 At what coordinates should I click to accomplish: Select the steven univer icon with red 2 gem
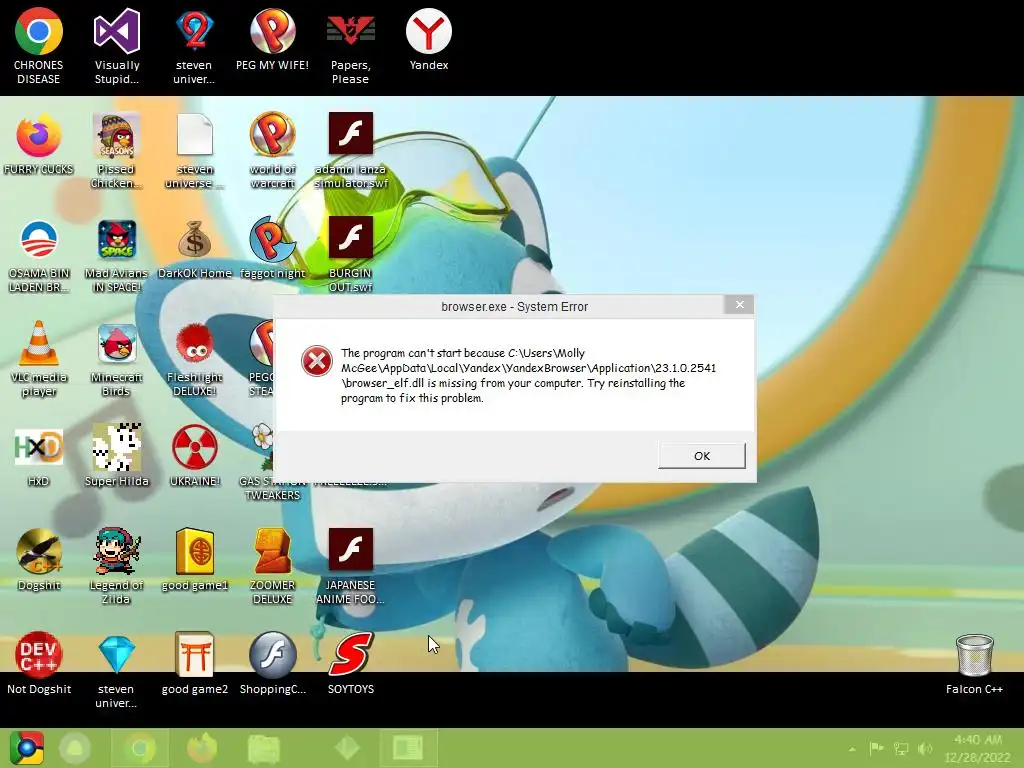pyautogui.click(x=194, y=46)
